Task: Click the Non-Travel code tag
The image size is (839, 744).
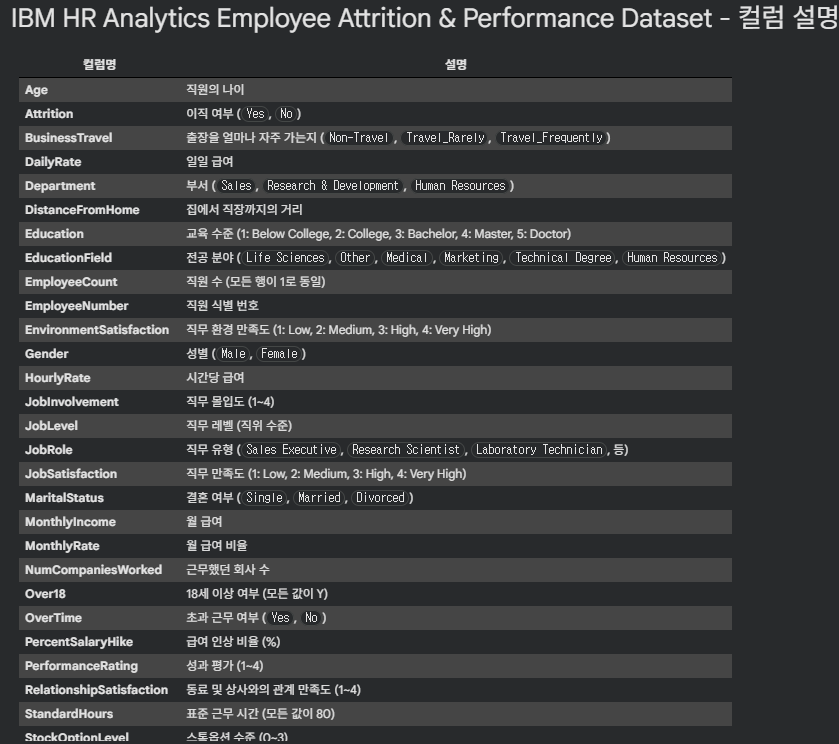Action: 359,138
